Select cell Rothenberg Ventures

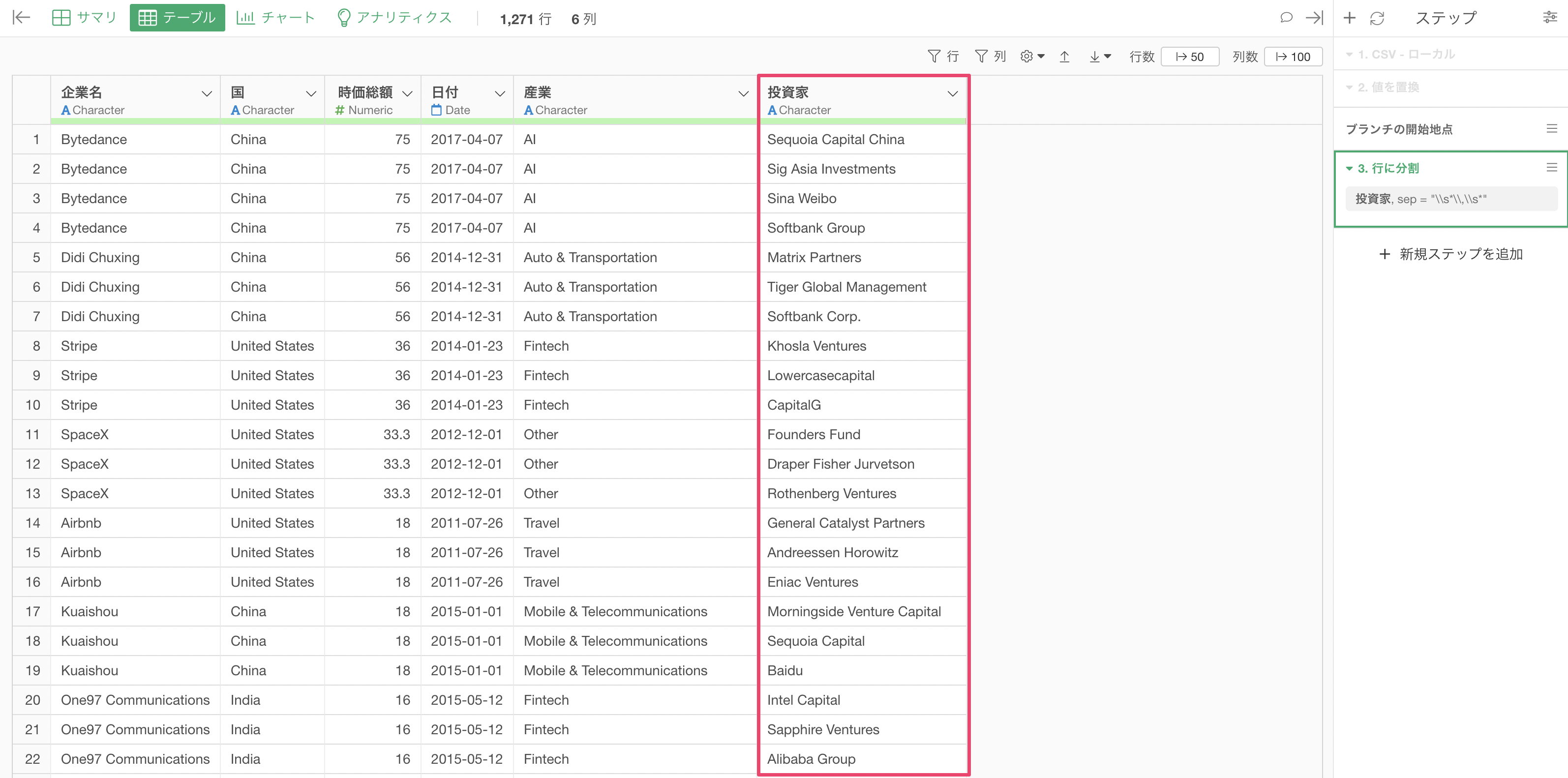(863, 494)
